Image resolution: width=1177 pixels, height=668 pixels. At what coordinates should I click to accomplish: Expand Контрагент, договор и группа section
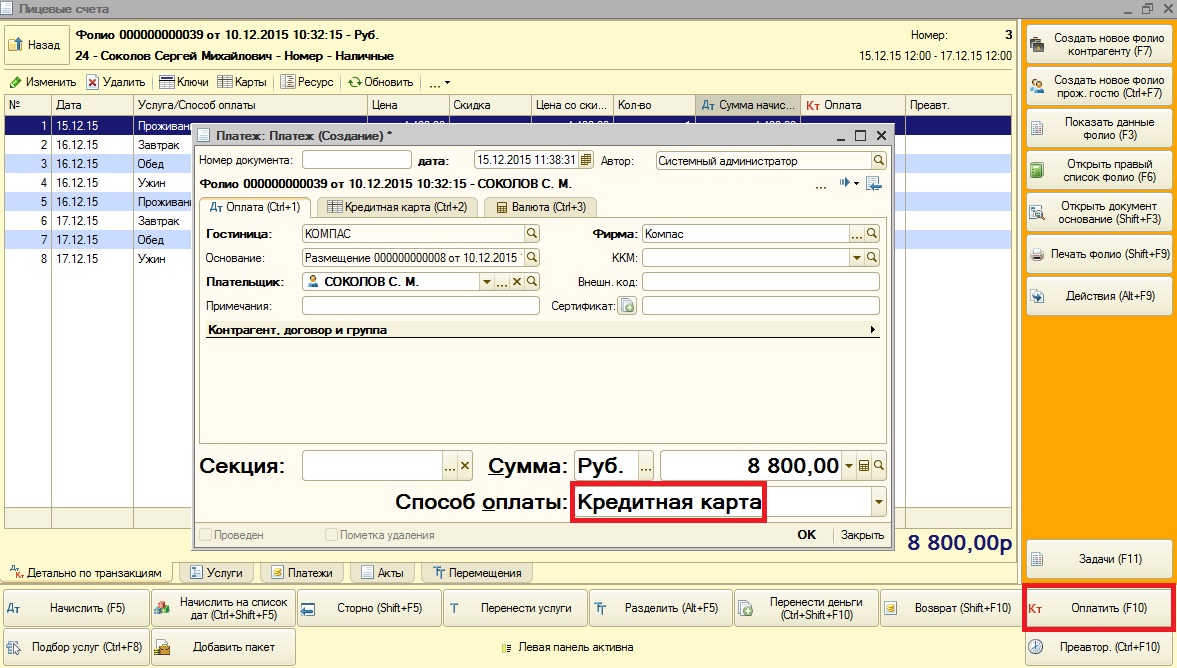click(542, 329)
